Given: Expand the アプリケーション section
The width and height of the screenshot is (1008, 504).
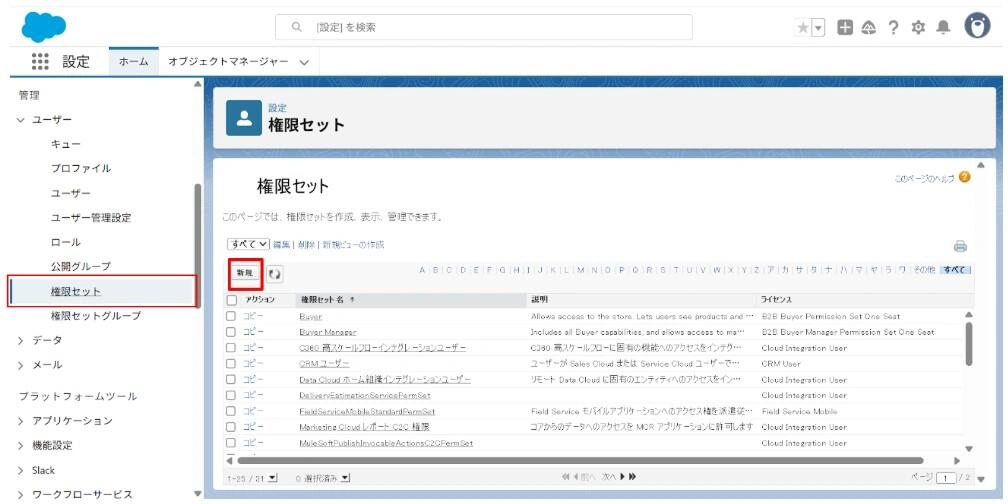Looking at the screenshot, I should click(21, 421).
